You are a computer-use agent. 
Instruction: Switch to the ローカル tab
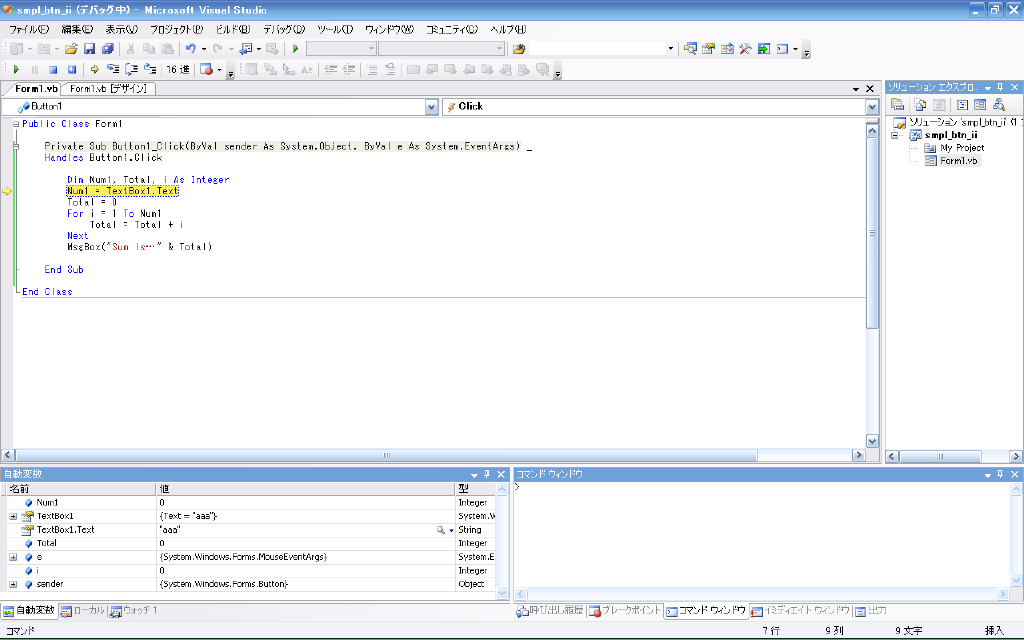coord(83,611)
